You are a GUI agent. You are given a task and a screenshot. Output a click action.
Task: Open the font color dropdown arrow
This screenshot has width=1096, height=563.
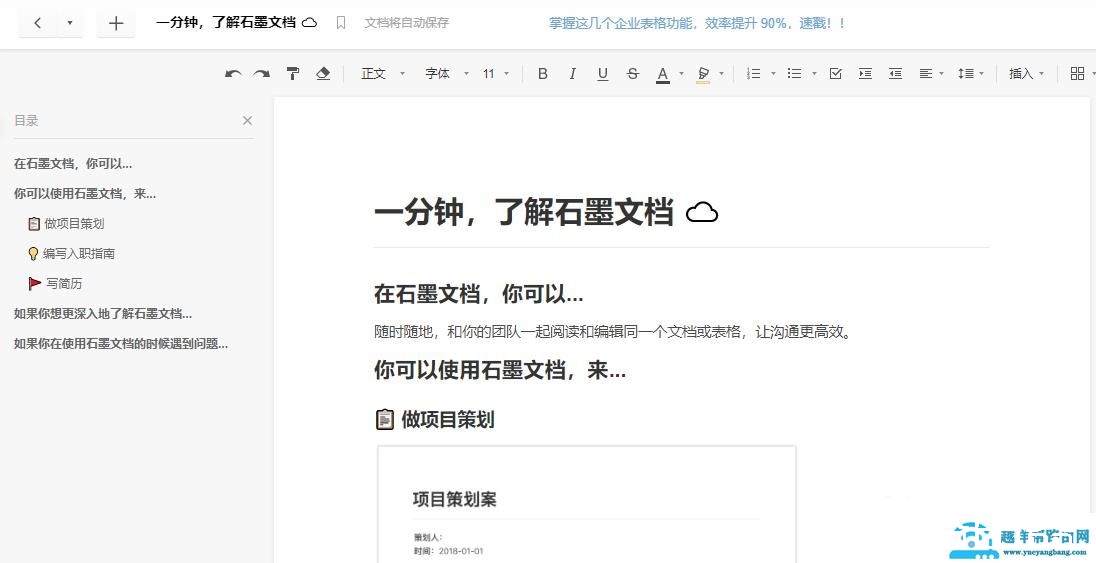(x=681, y=73)
